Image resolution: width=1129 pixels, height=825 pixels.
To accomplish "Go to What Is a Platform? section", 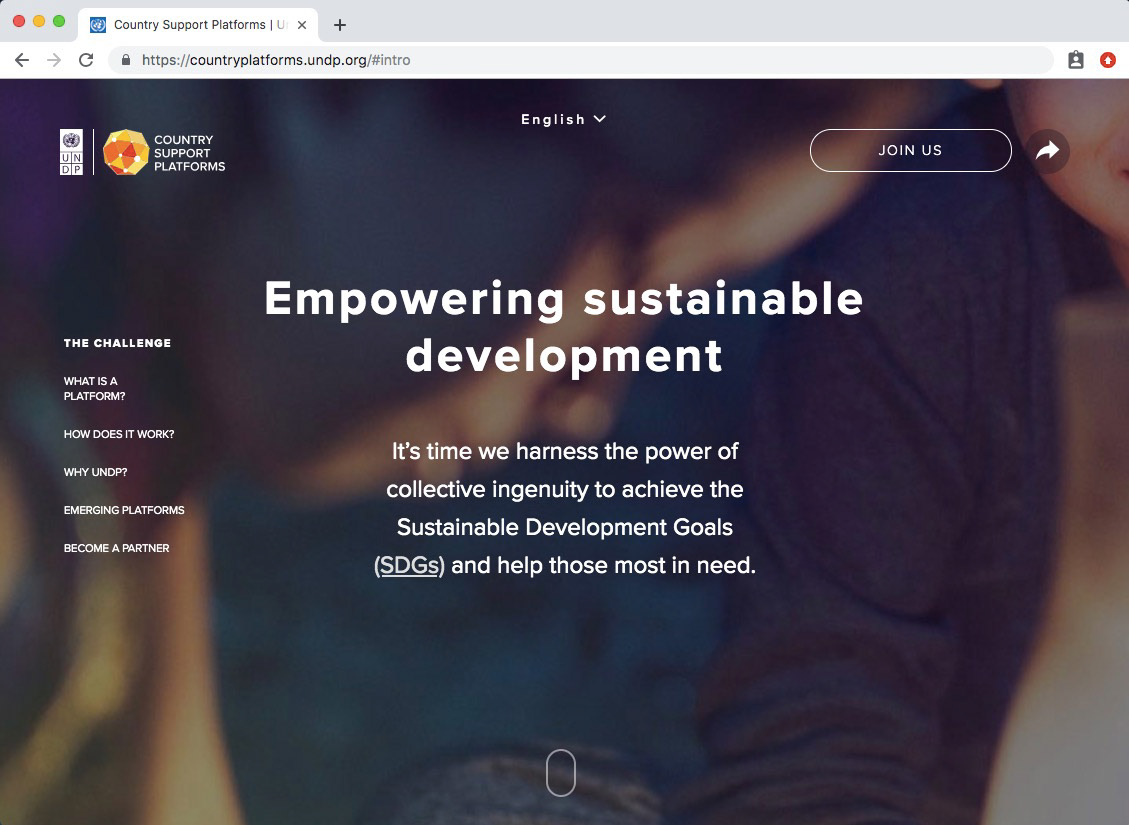I will click(x=94, y=389).
